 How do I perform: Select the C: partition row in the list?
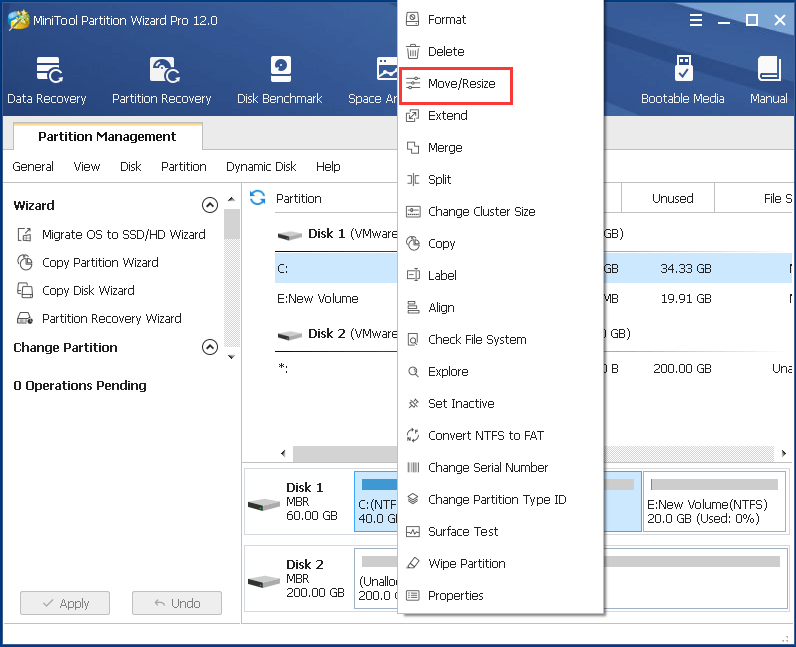[336, 268]
